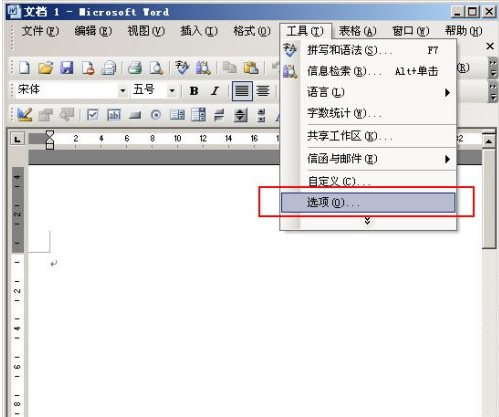Image resolution: width=499 pixels, height=417 pixels.
Task: Click the Copy icon on toolbar
Action: (229, 68)
